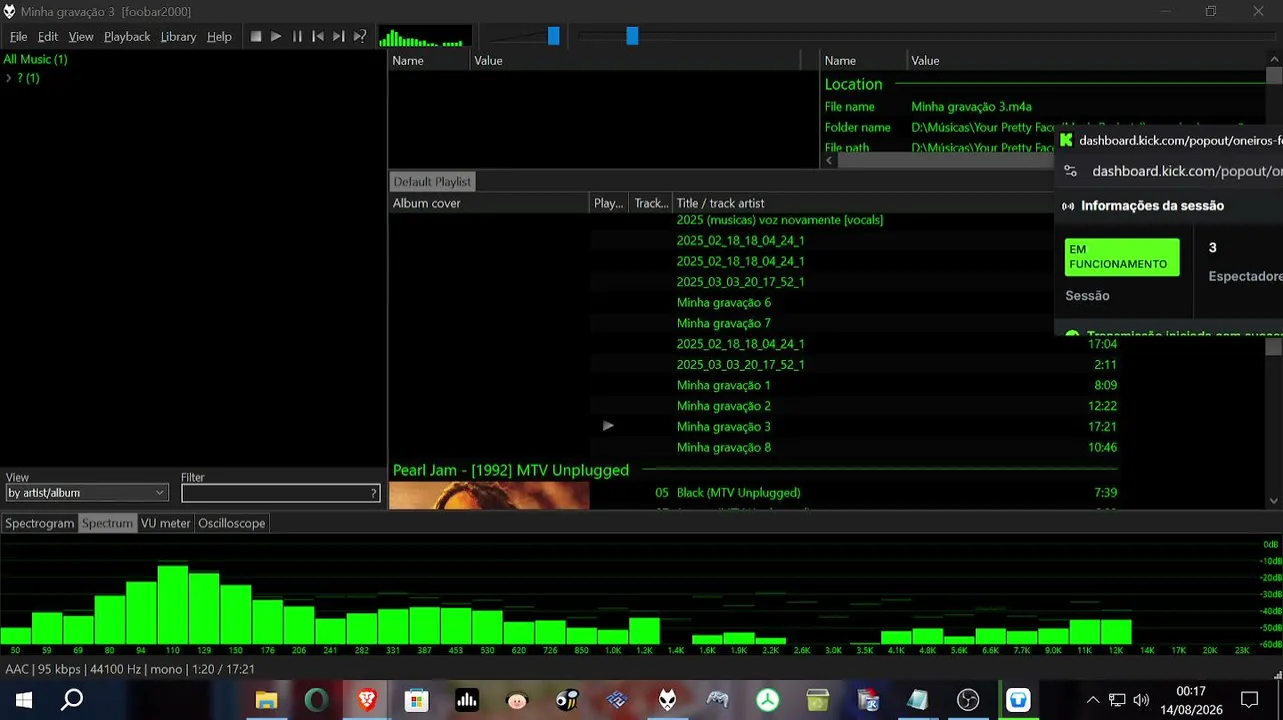
Task: Click the Kick popout address bar URL
Action: (x=1186, y=171)
